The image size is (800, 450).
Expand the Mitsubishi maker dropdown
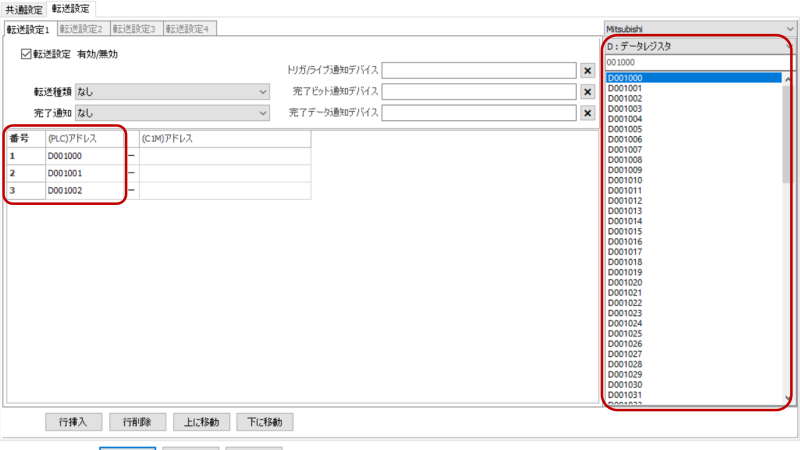point(700,29)
